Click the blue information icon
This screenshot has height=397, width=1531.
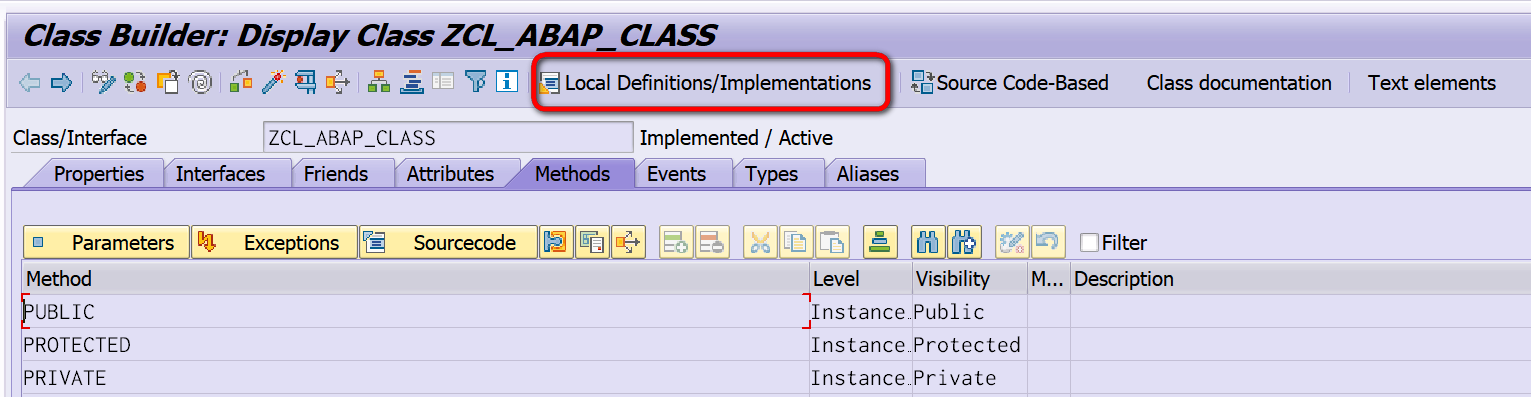[507, 83]
